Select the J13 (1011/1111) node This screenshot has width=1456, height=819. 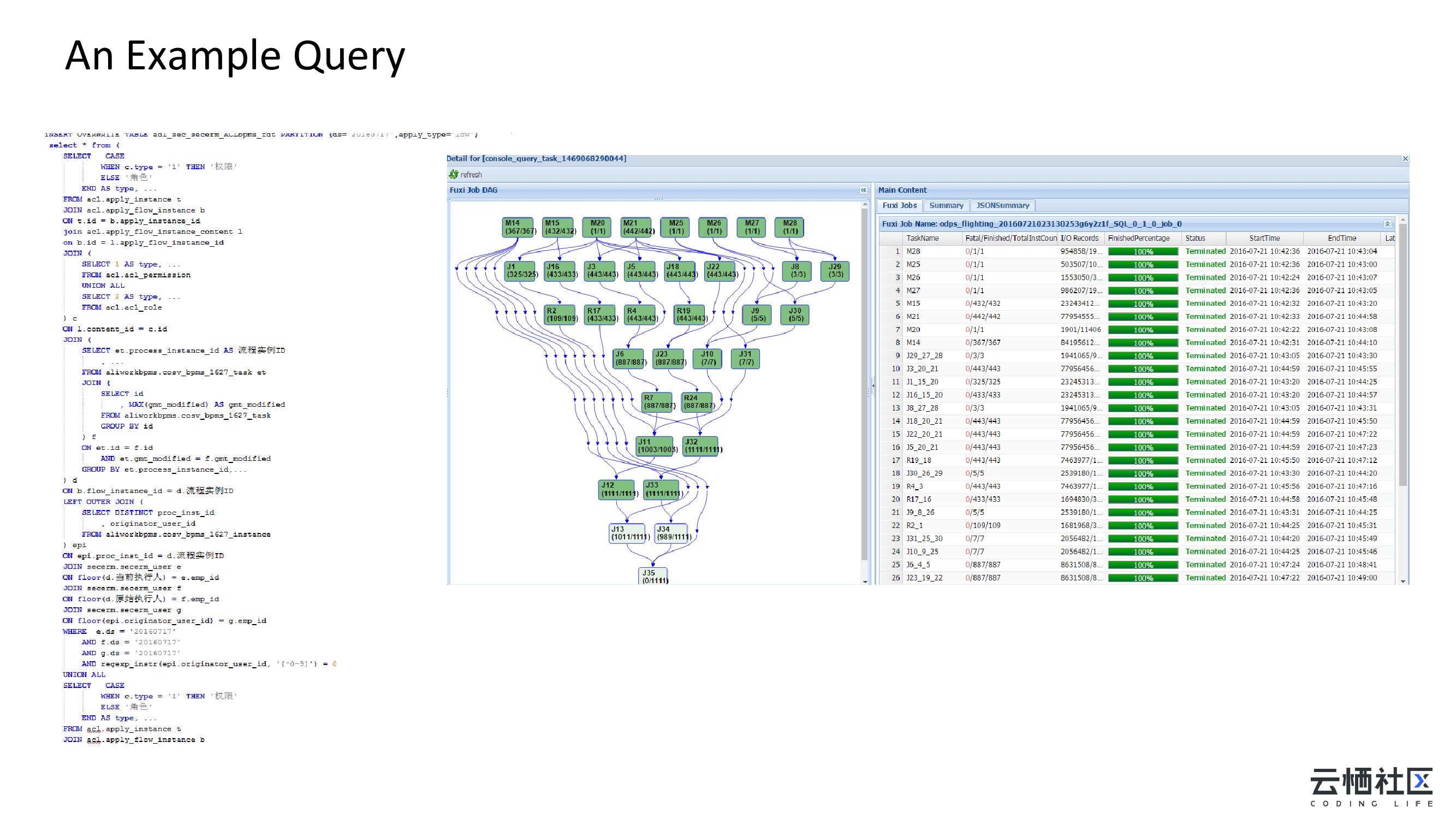(627, 533)
